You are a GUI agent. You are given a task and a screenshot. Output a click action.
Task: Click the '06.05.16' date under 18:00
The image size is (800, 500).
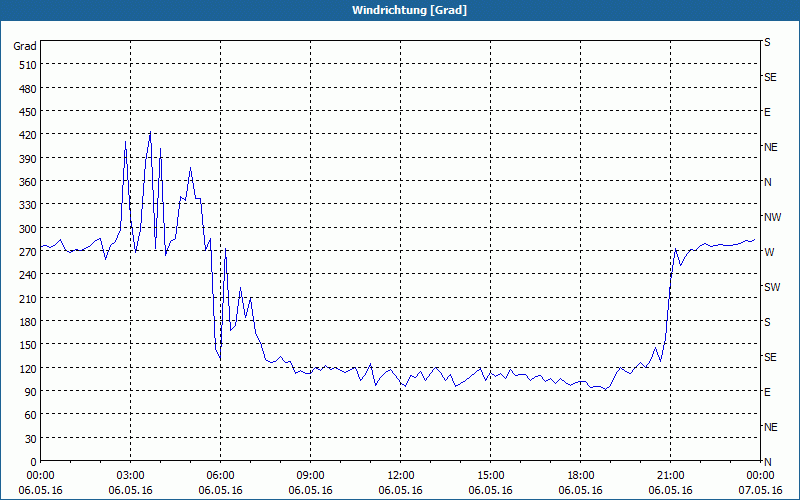pyautogui.click(x=581, y=490)
